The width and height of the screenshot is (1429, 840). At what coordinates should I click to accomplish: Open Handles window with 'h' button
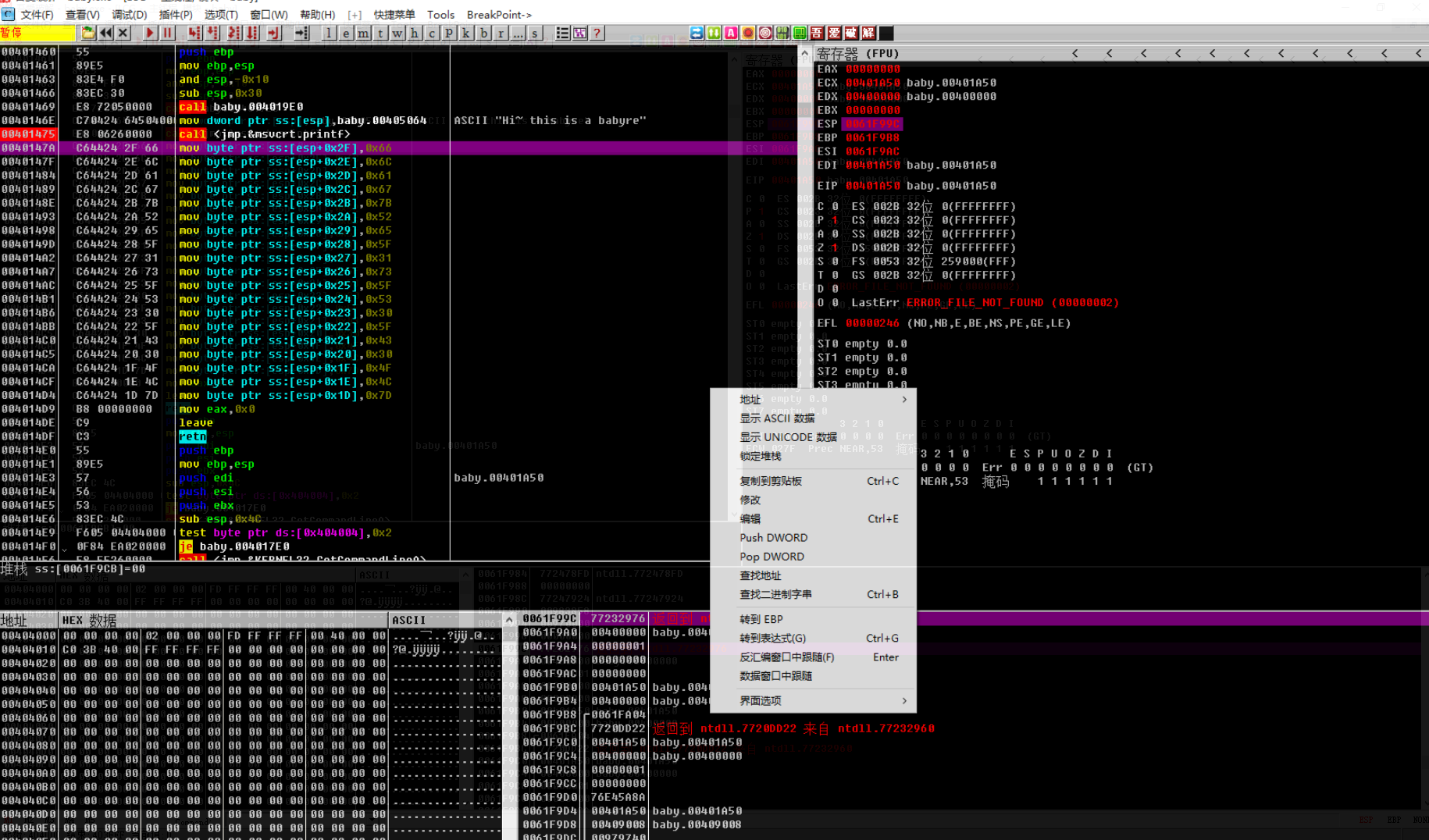click(415, 33)
